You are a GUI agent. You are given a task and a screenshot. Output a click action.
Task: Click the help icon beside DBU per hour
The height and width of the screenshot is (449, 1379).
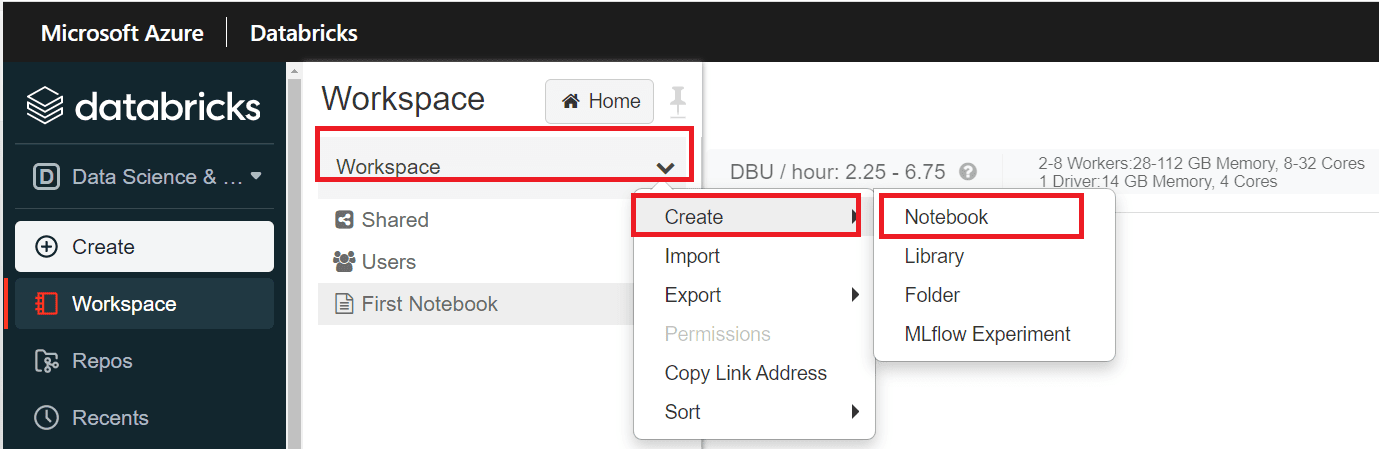967,172
